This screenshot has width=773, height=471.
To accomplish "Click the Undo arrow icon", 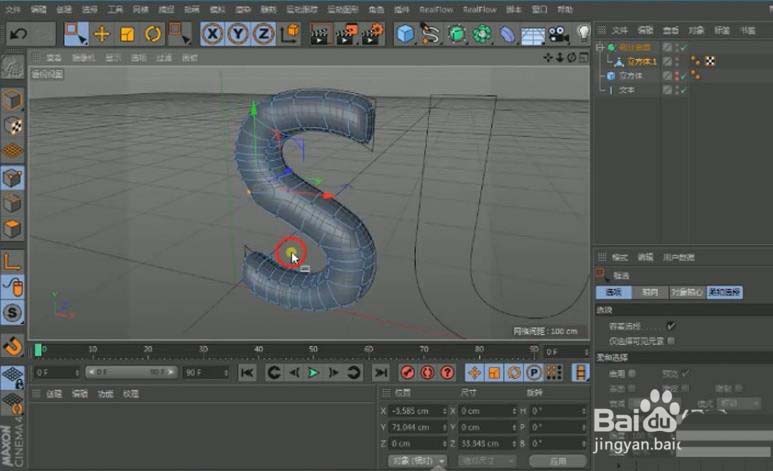I will pyautogui.click(x=17, y=34).
